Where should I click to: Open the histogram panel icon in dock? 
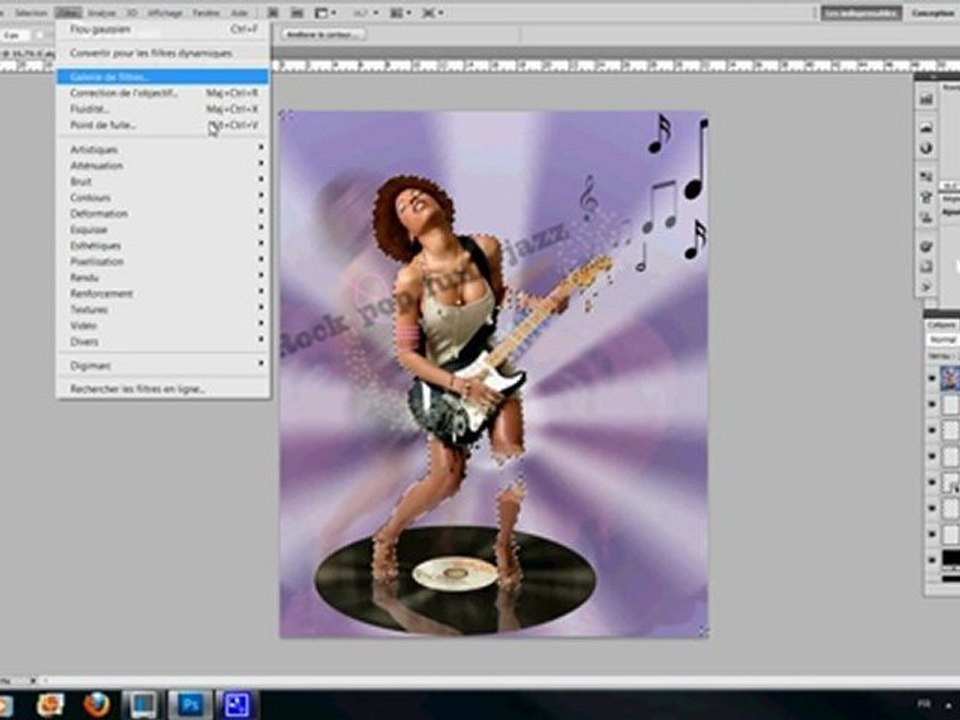tap(926, 99)
